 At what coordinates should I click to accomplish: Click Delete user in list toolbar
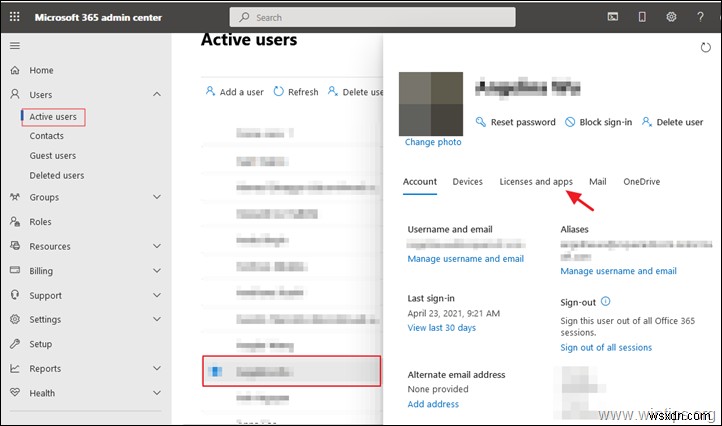(355, 92)
